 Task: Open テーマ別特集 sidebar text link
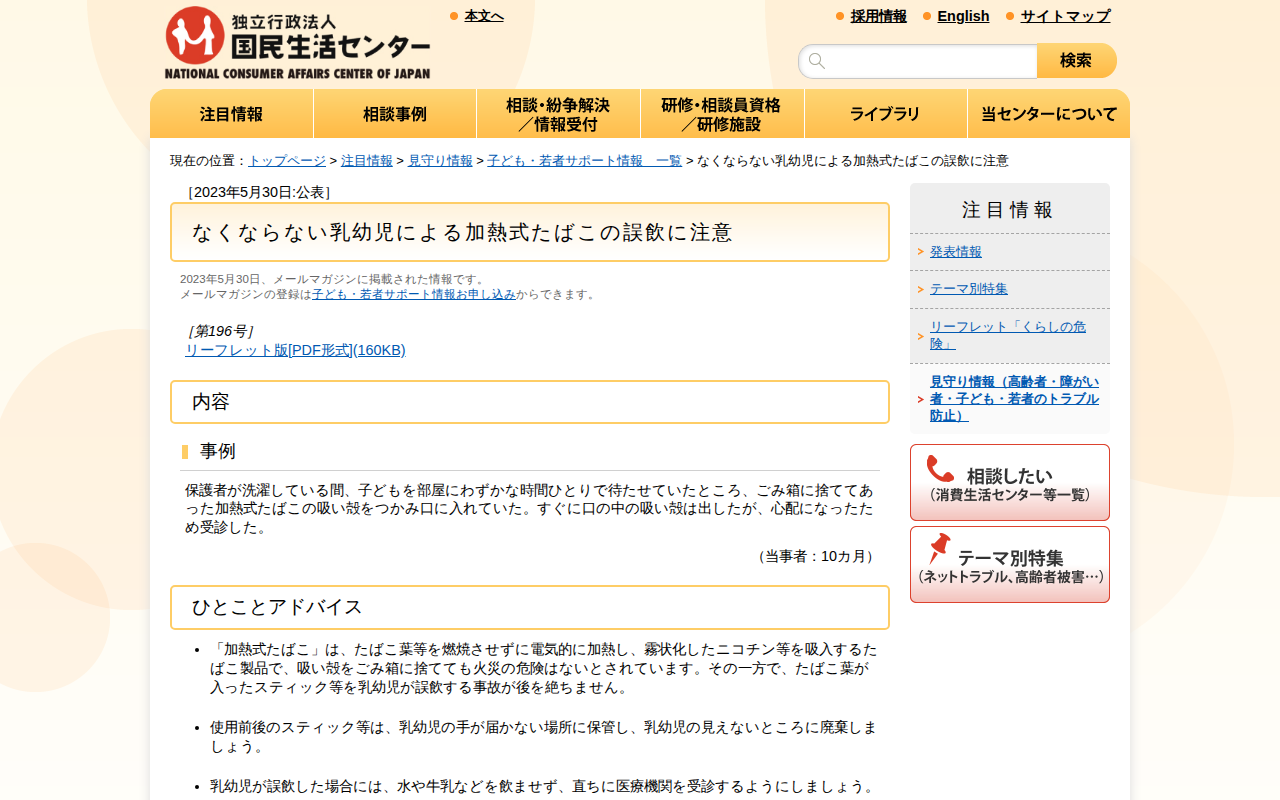click(x=969, y=289)
